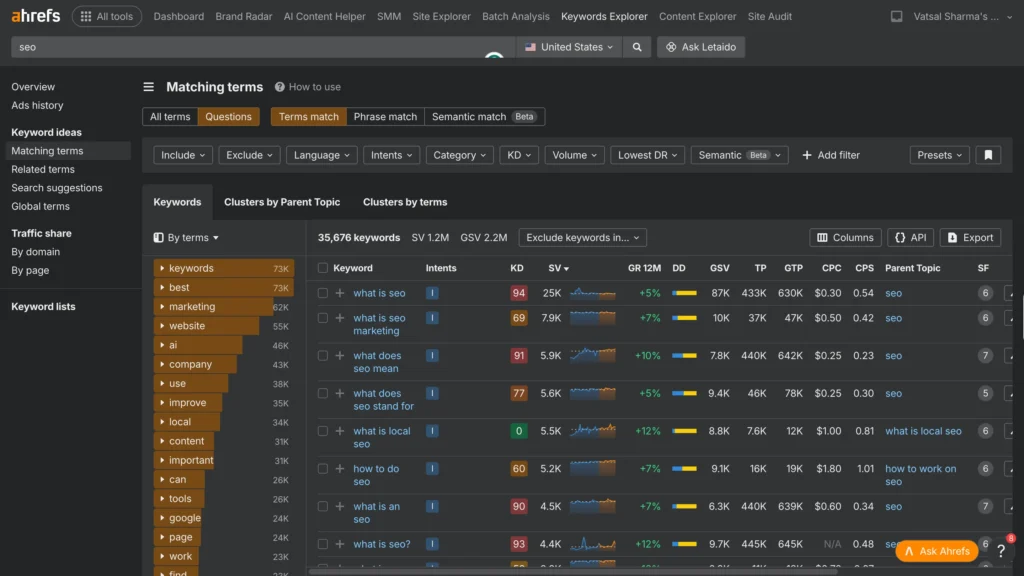Check the 'what is an seo' row checkbox

click(x=323, y=507)
